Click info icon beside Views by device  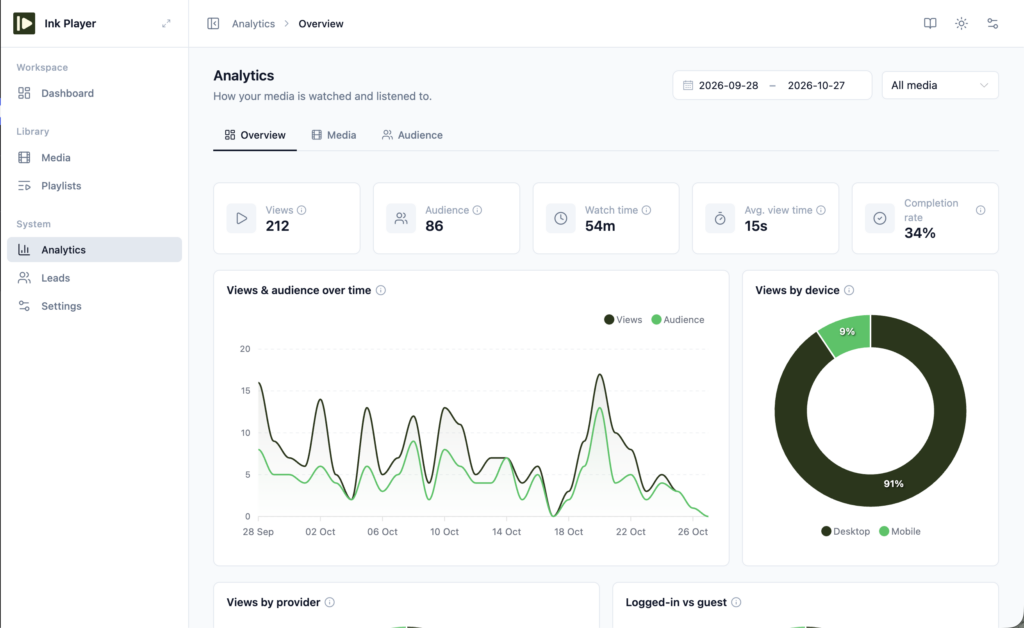849,290
